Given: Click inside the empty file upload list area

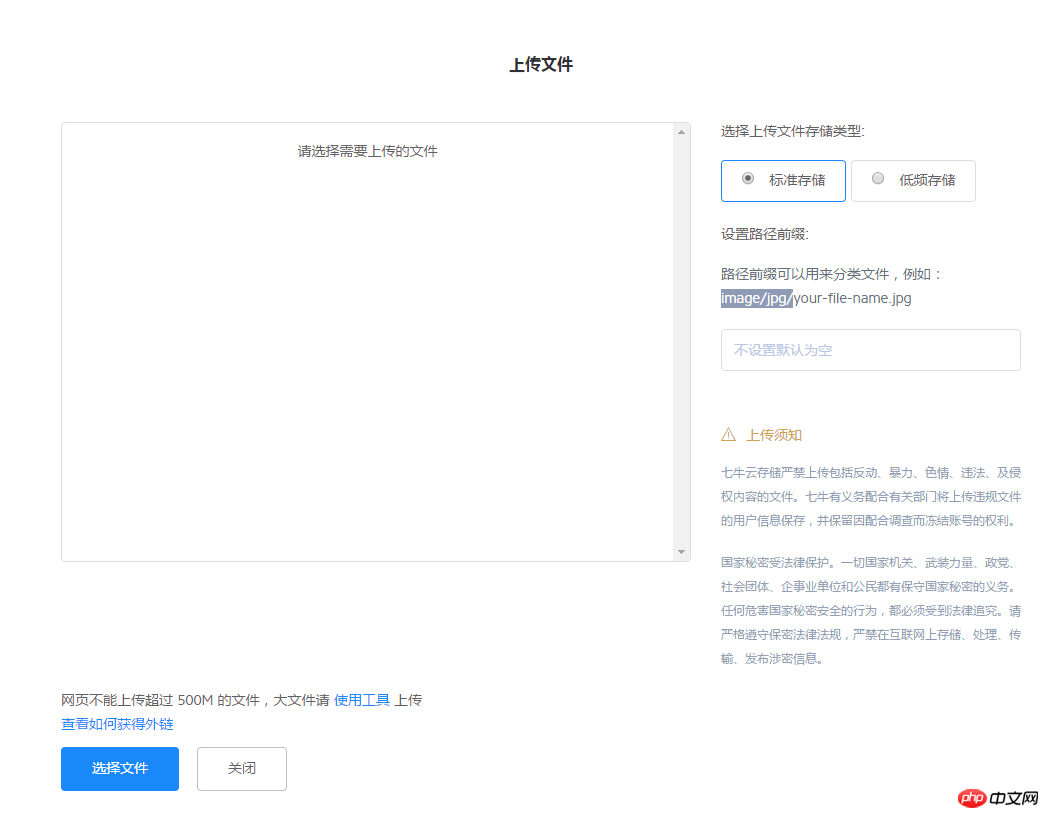Looking at the screenshot, I should pyautogui.click(x=370, y=350).
